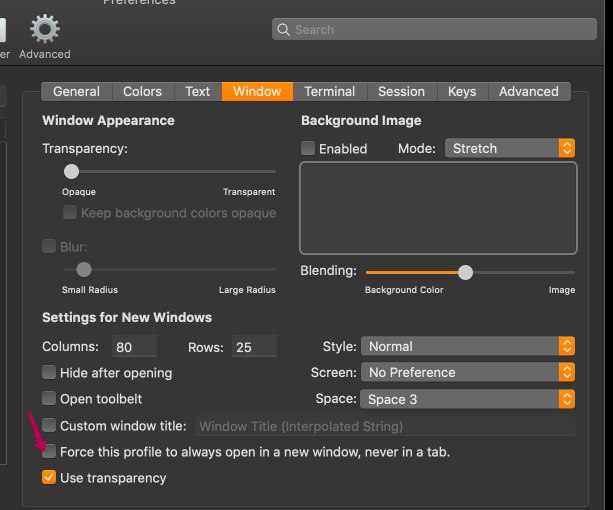613x510 pixels.
Task: Open the Space 3 dropdown
Action: 468,399
